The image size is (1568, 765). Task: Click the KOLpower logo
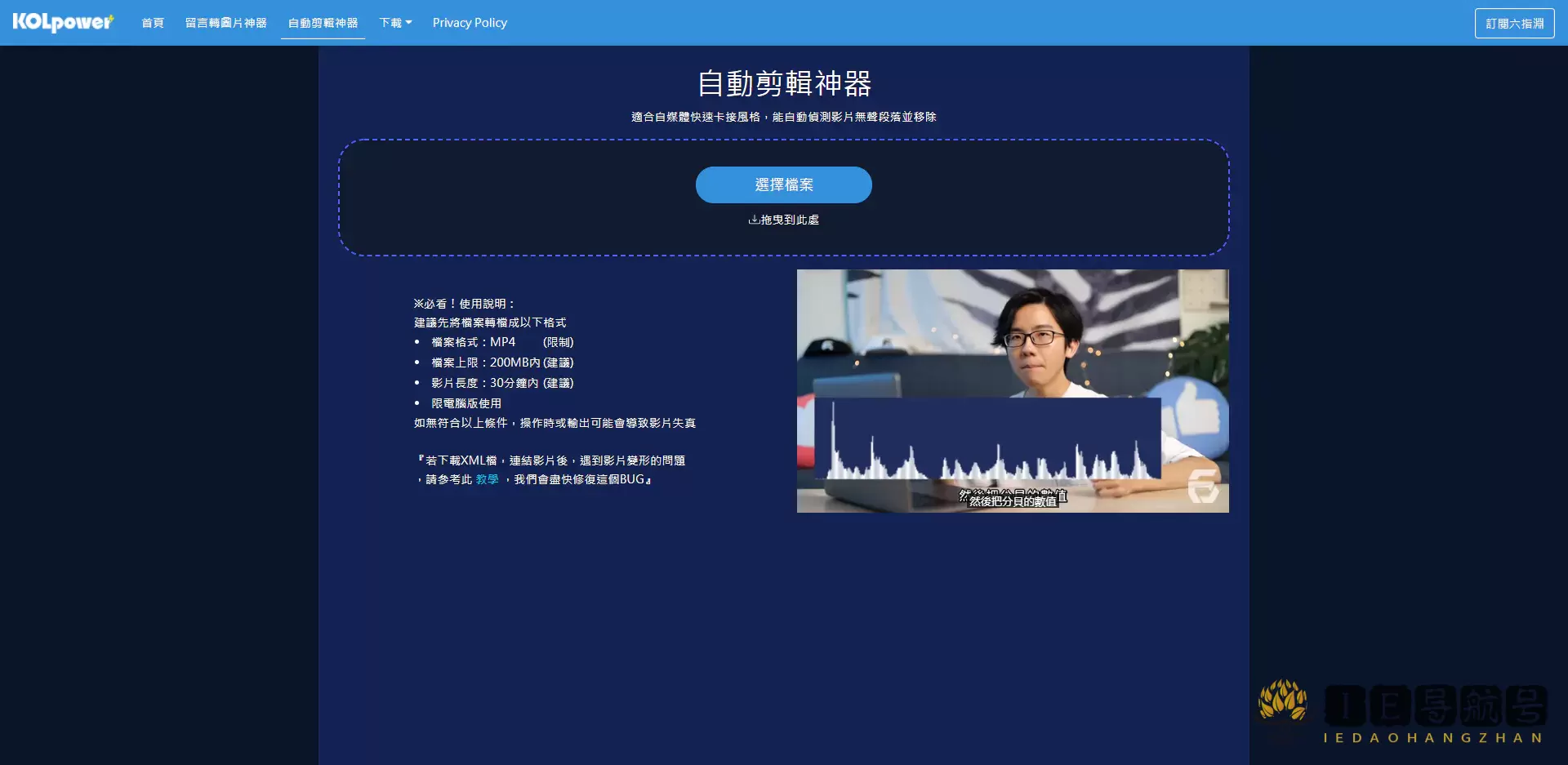(63, 22)
